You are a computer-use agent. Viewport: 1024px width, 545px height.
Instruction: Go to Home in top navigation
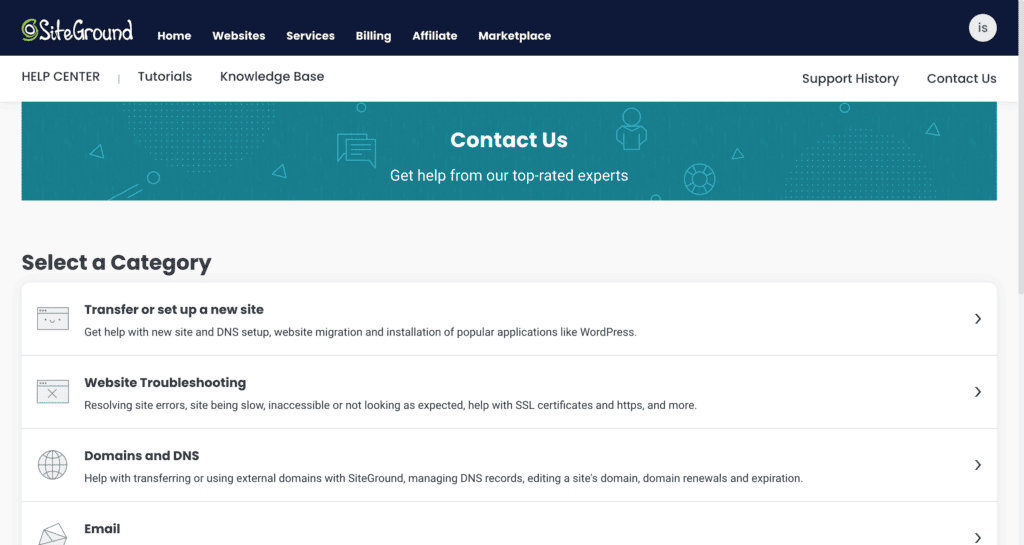(174, 36)
